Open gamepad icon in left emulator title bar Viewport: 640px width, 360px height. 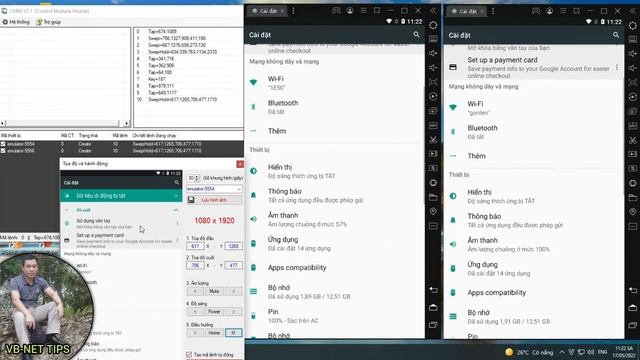tap(336, 11)
